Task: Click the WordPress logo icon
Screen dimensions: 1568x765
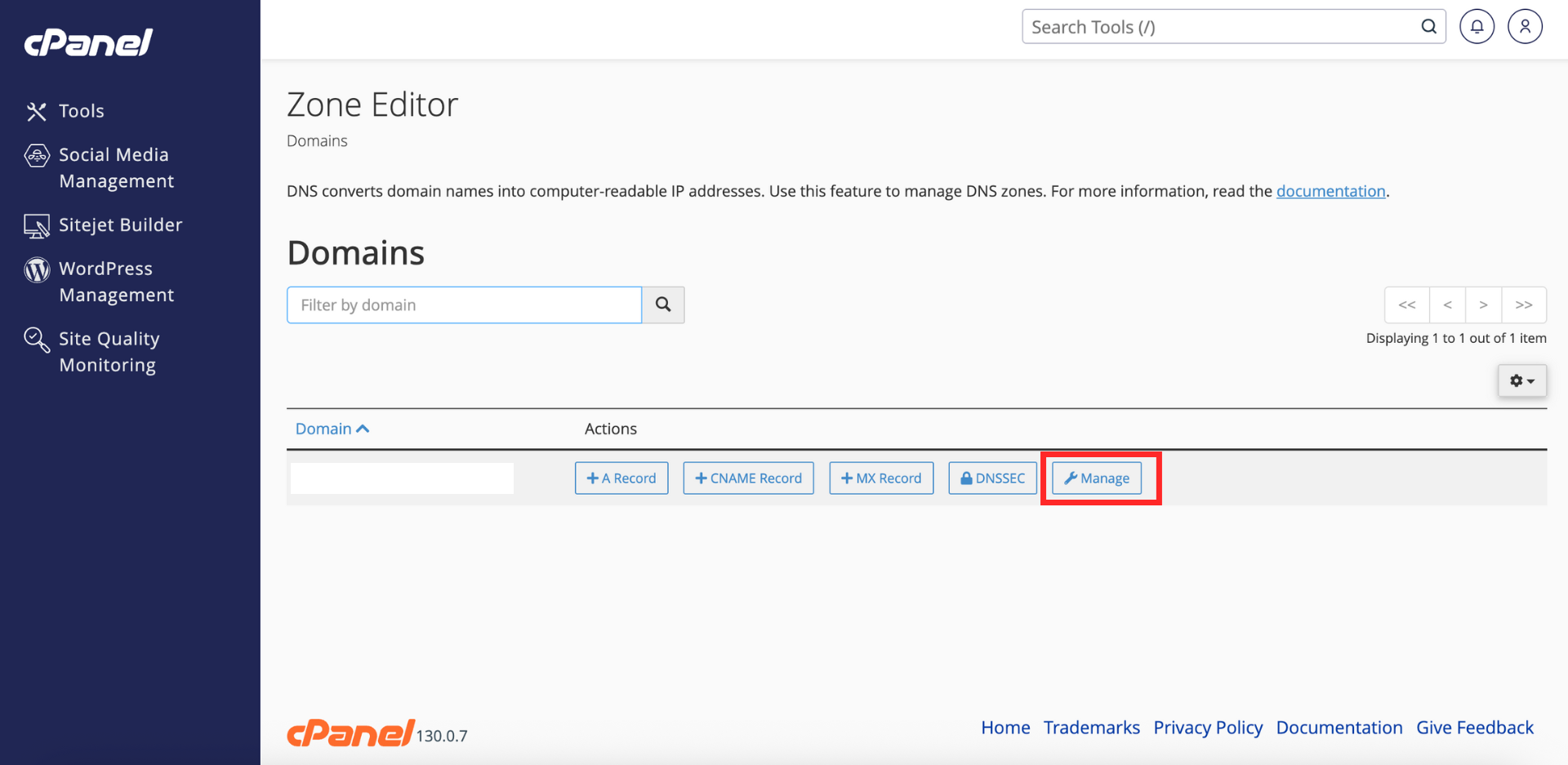Action: pyautogui.click(x=37, y=269)
